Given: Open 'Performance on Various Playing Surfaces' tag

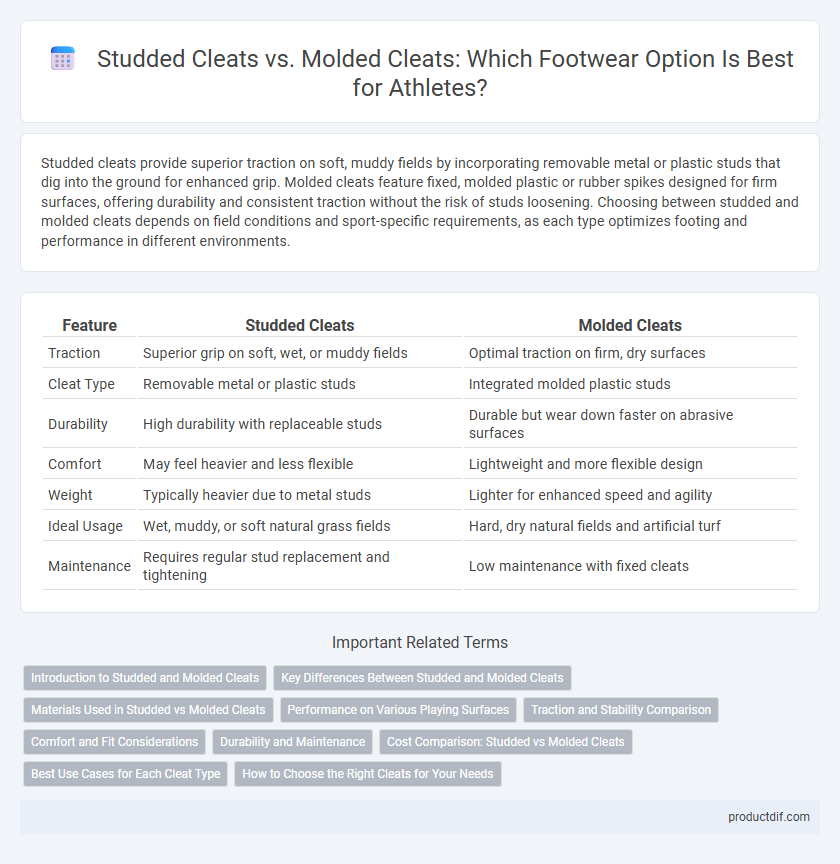Looking at the screenshot, I should point(398,710).
